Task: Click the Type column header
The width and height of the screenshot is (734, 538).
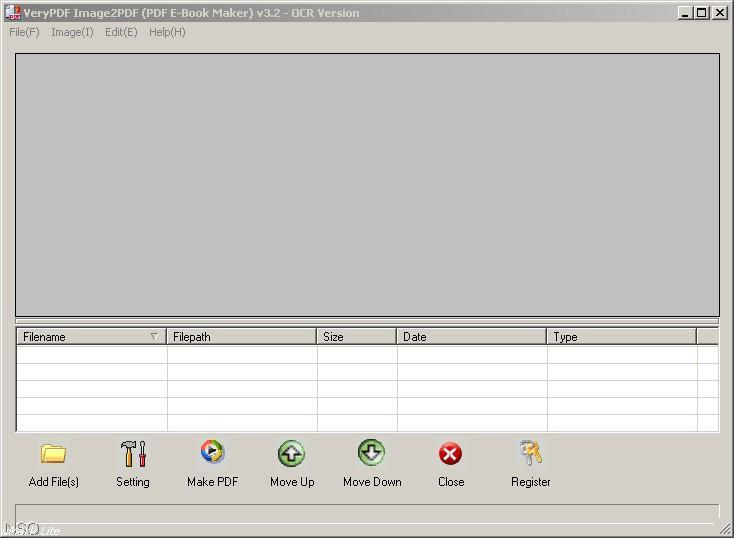Action: pos(622,337)
